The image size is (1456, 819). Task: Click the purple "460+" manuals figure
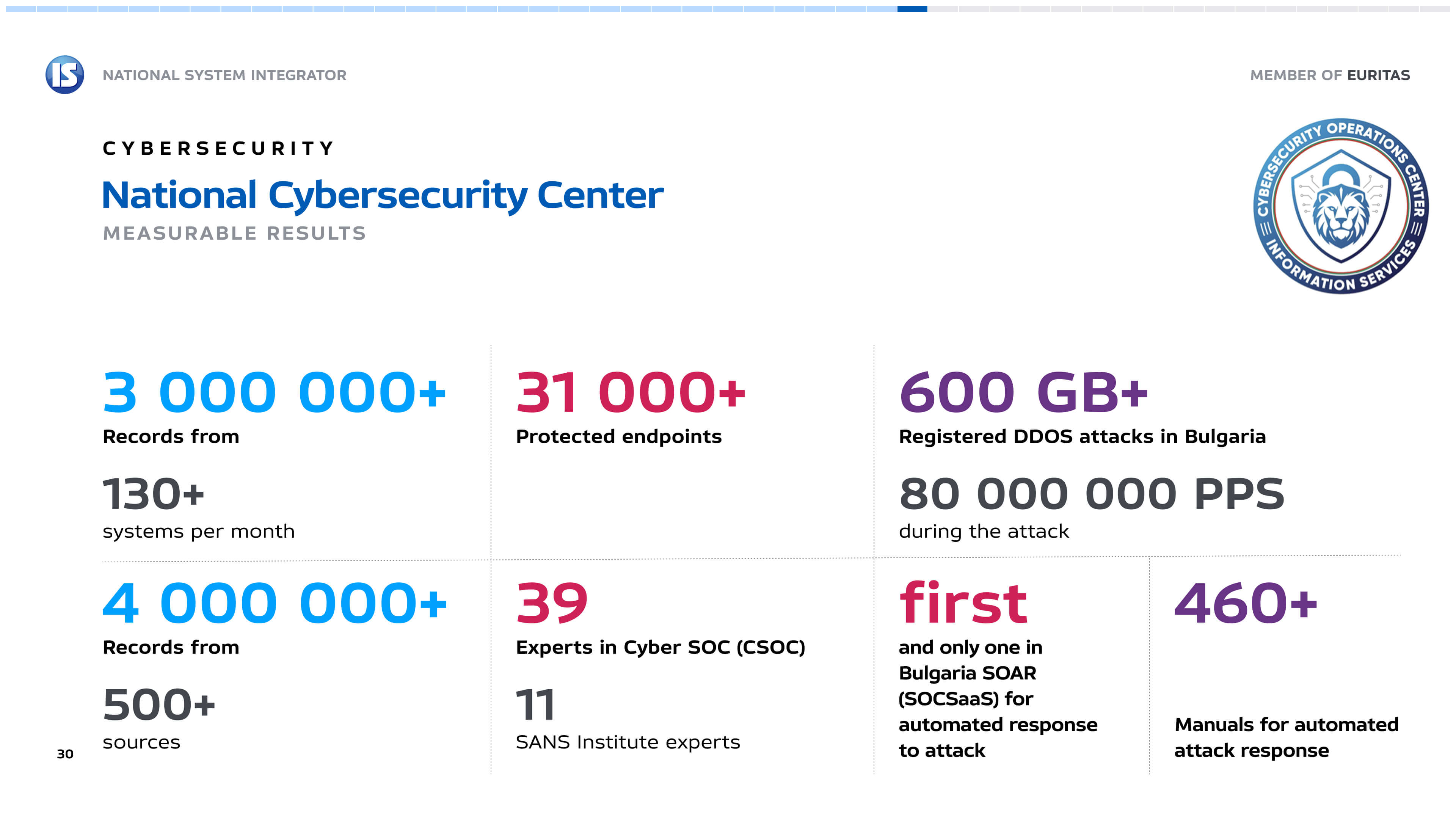point(1245,603)
